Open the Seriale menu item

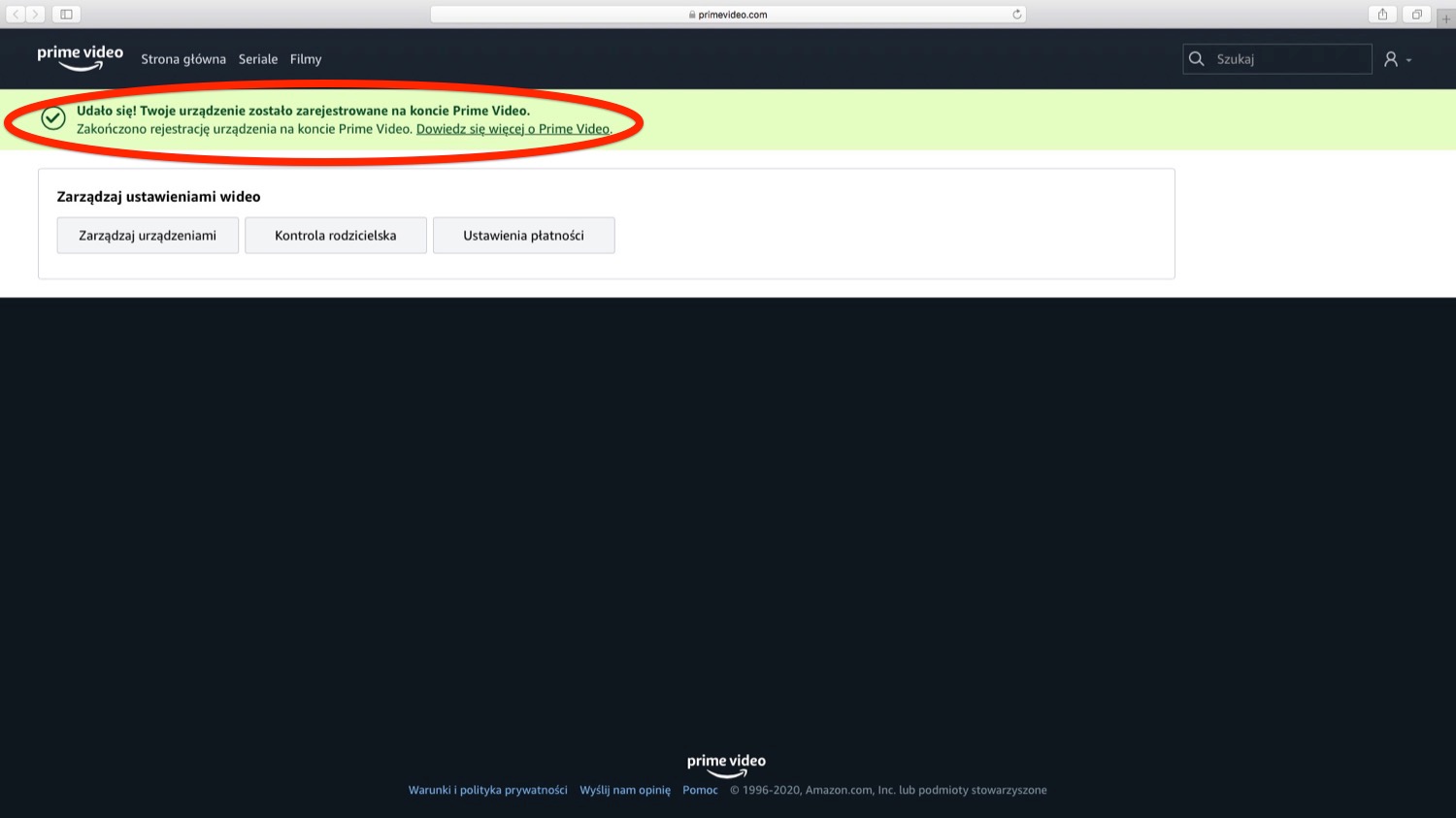point(258,59)
